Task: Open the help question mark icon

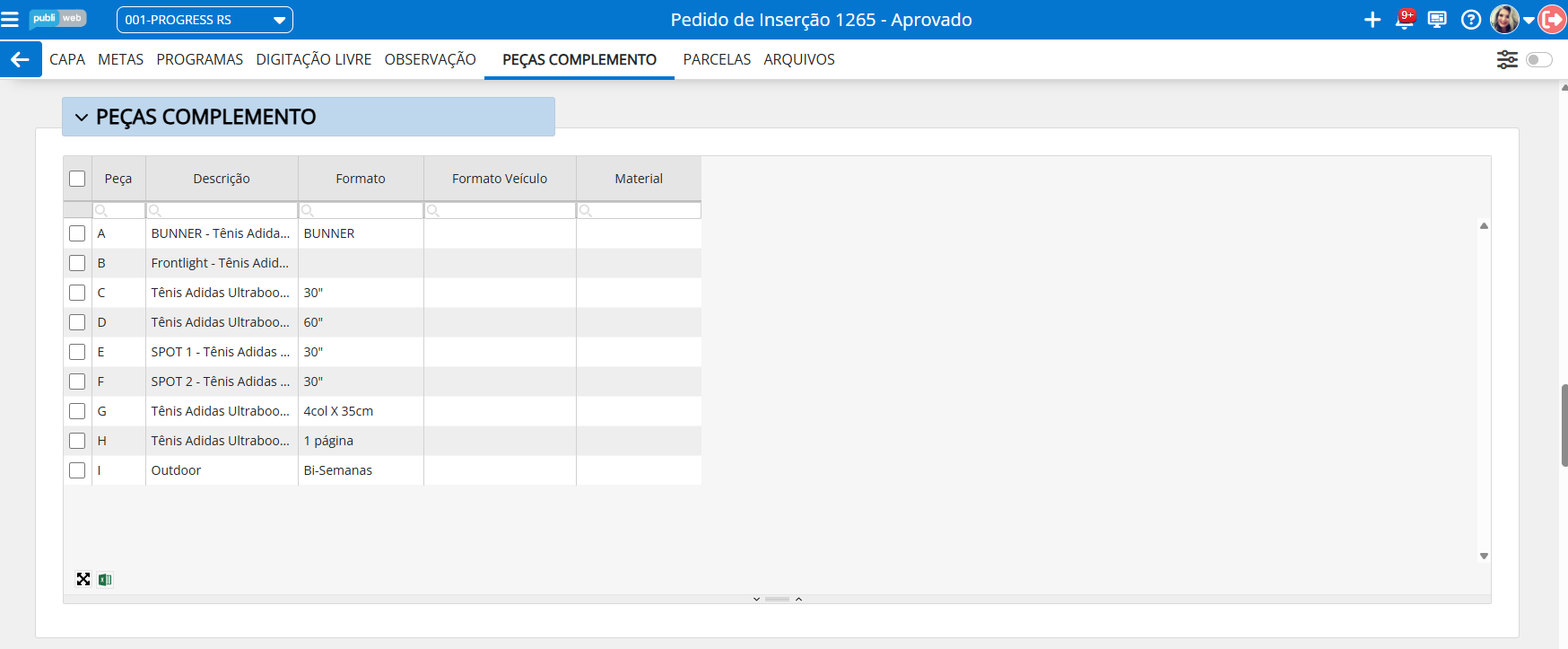Action: coord(1470,20)
